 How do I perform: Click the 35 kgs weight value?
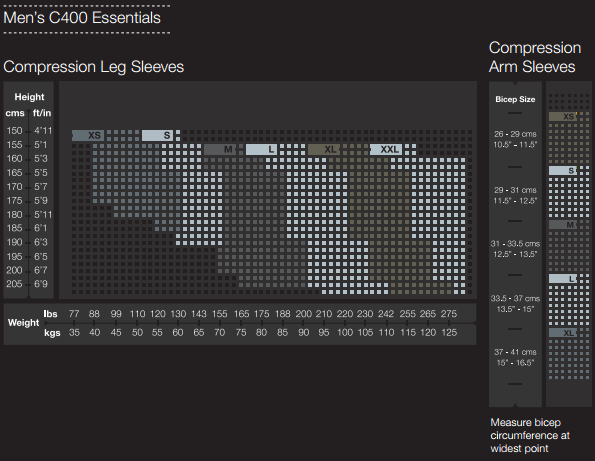tap(74, 332)
